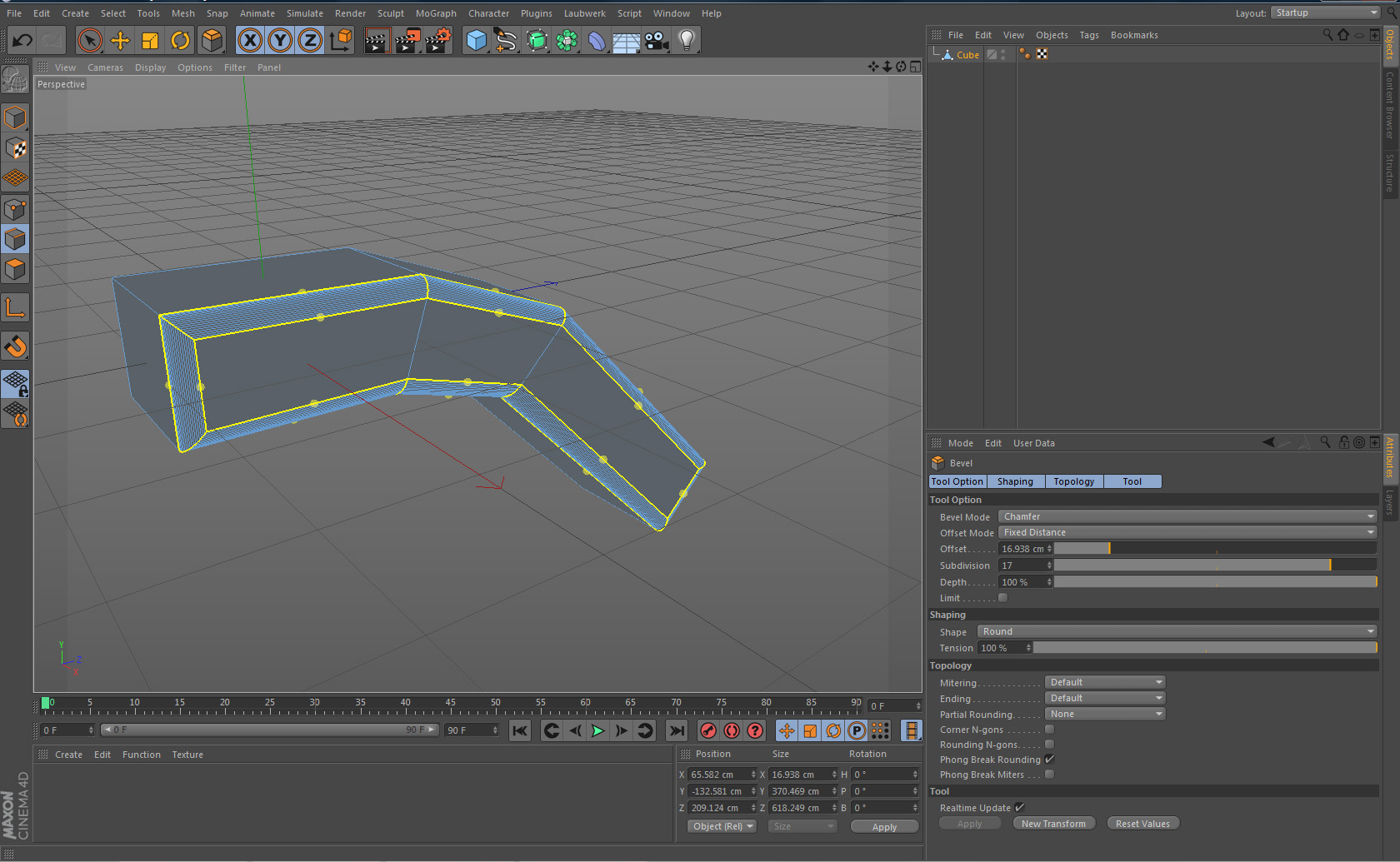Go to start of animation
1400x862 pixels.
coord(520,730)
